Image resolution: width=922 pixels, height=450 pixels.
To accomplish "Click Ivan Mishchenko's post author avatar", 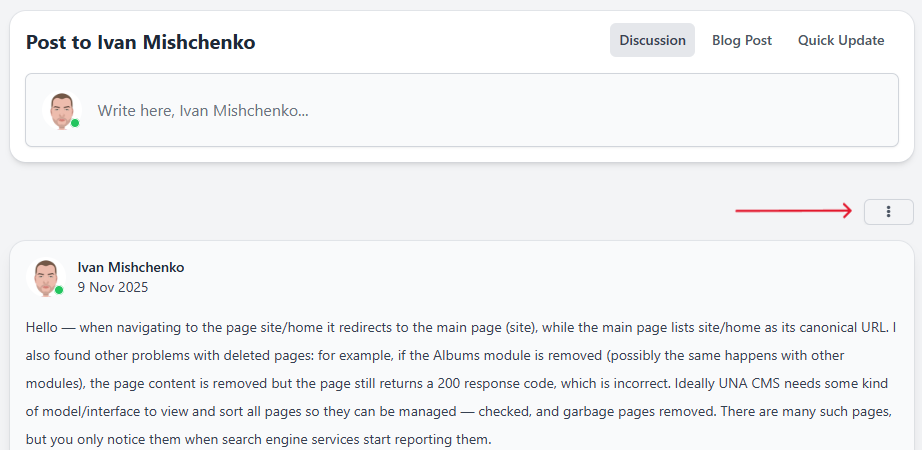I will (45, 277).
